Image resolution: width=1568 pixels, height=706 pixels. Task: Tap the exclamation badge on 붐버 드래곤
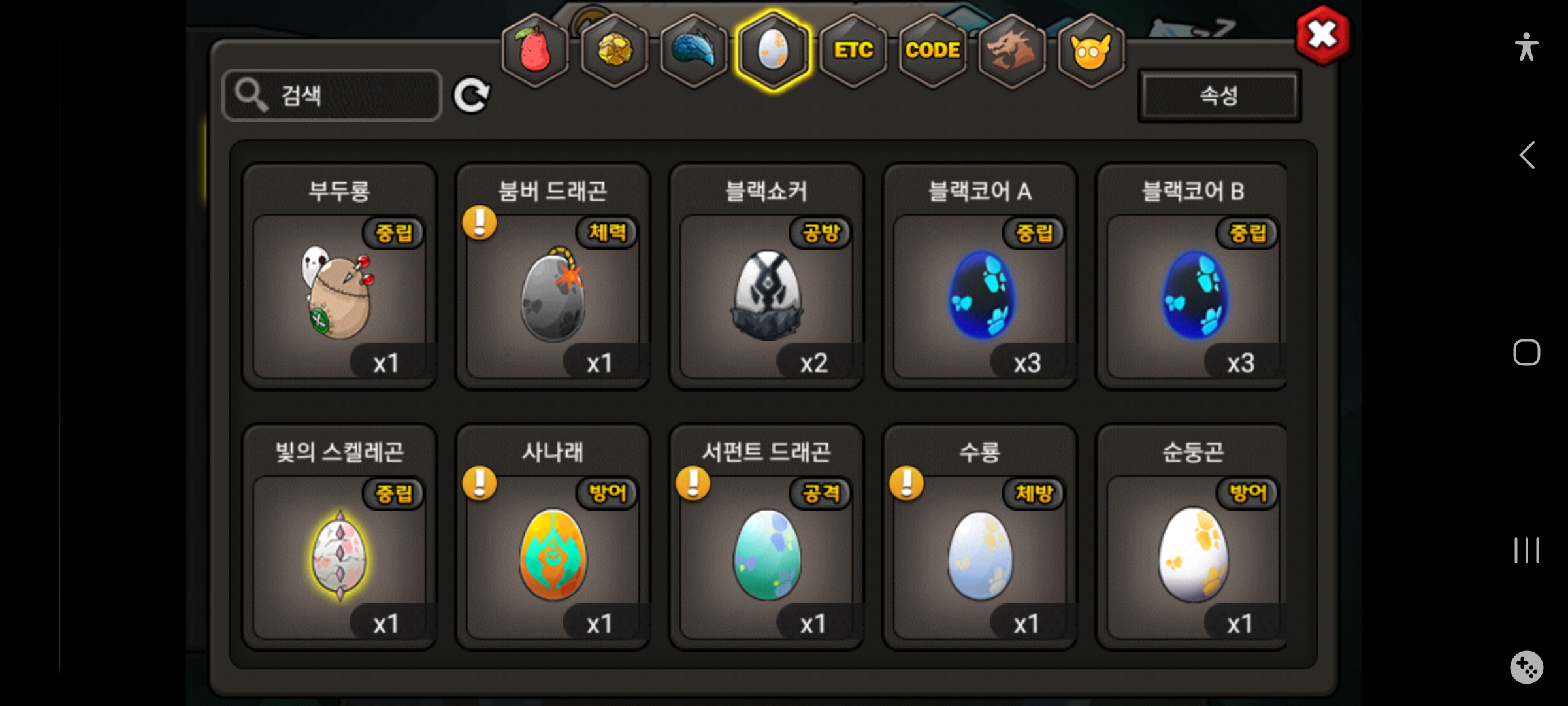point(480,222)
